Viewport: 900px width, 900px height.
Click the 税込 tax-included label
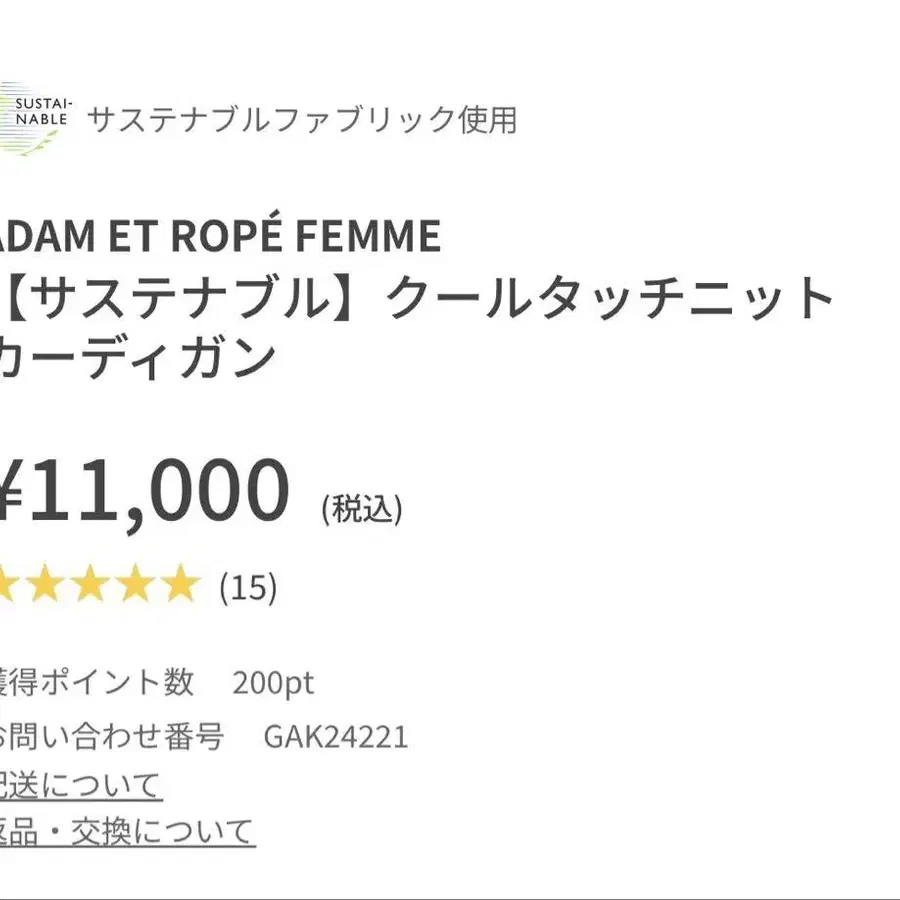(x=362, y=509)
